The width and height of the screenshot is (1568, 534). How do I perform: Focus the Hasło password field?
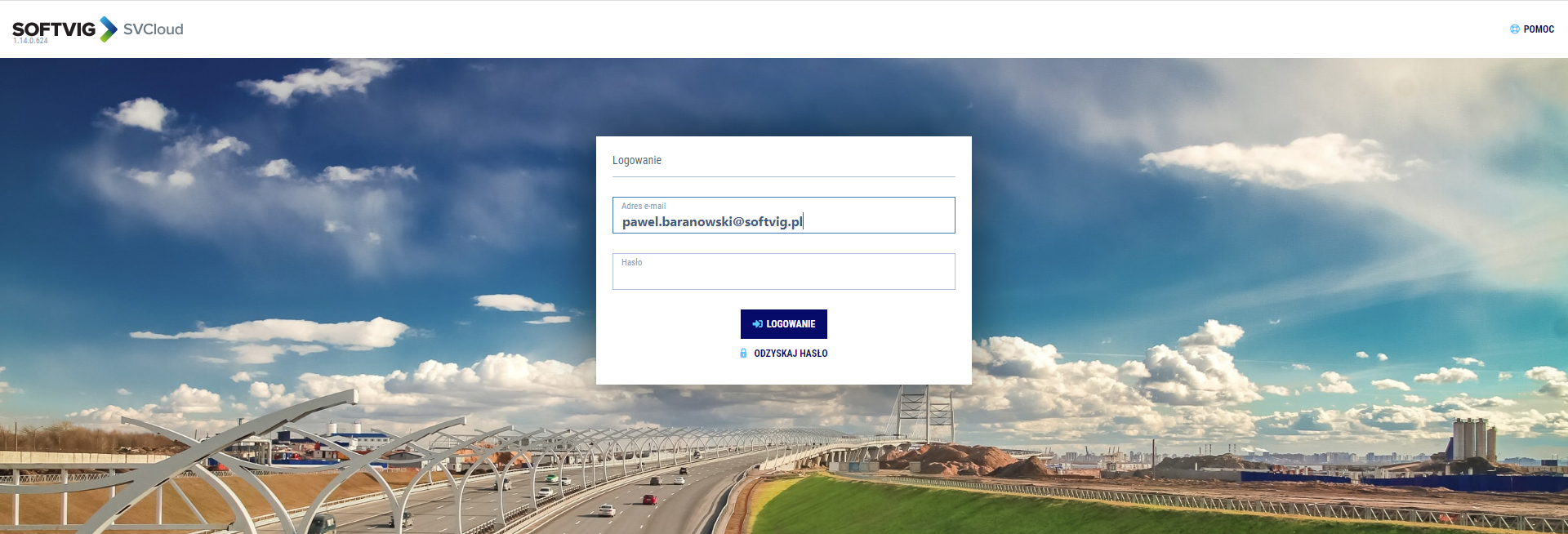coord(784,271)
